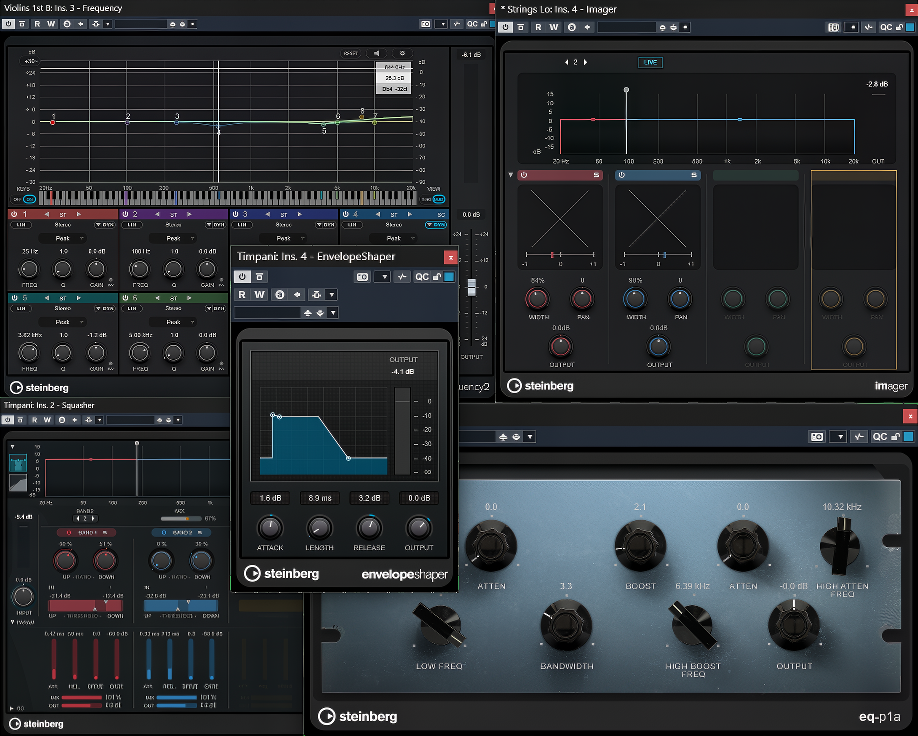Toggle power of Imager red band 1
918x736 pixels.
click(524, 175)
